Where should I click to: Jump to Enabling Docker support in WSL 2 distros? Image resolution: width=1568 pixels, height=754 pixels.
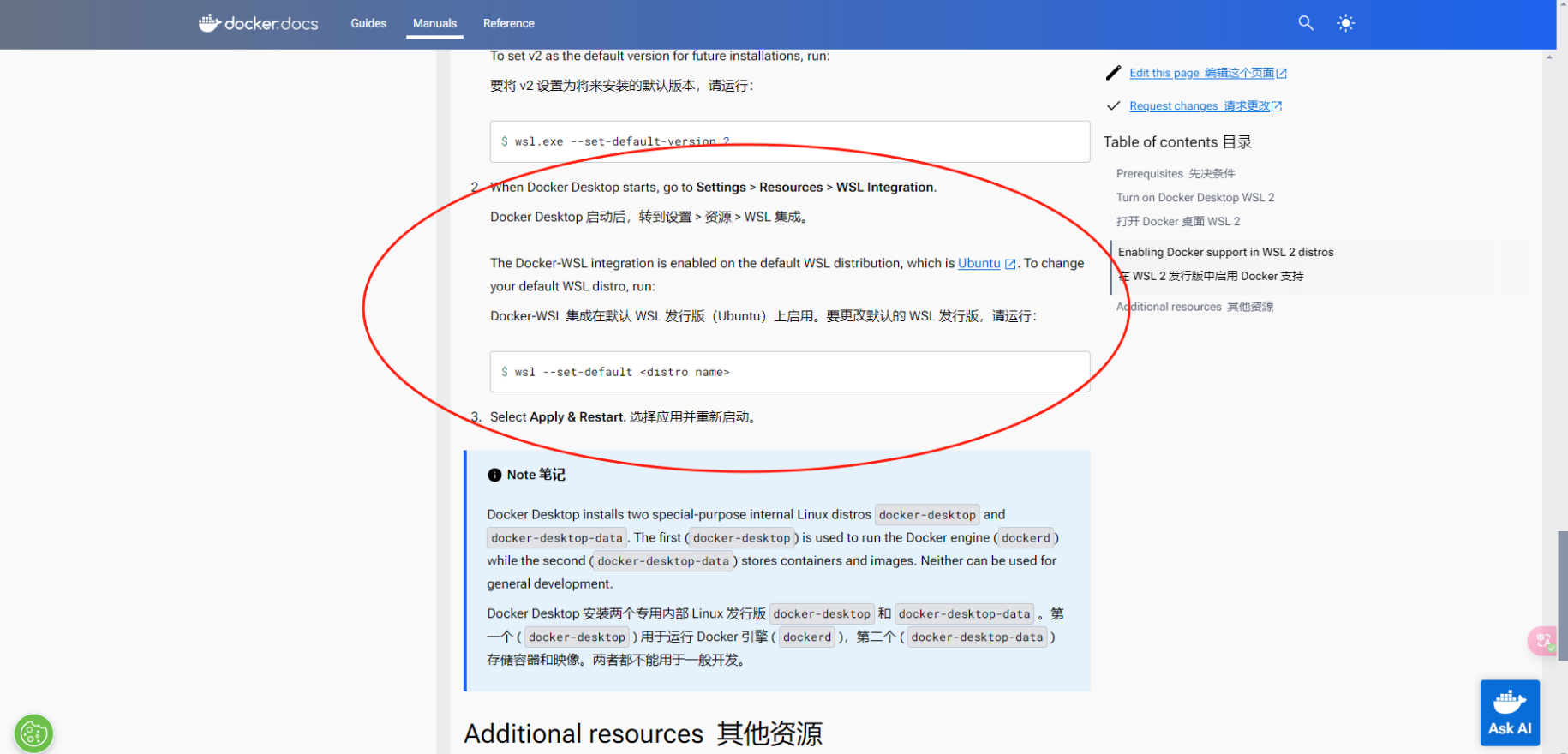point(1225,252)
